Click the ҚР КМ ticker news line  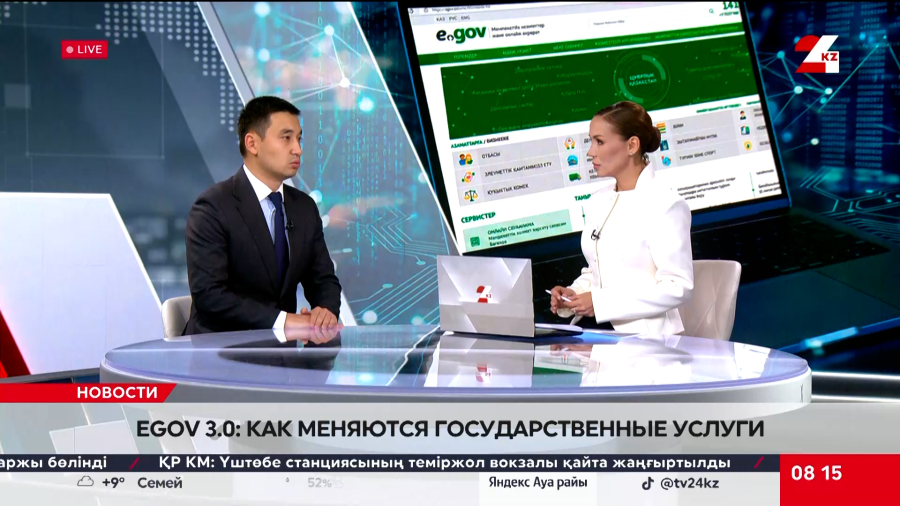click(x=444, y=462)
